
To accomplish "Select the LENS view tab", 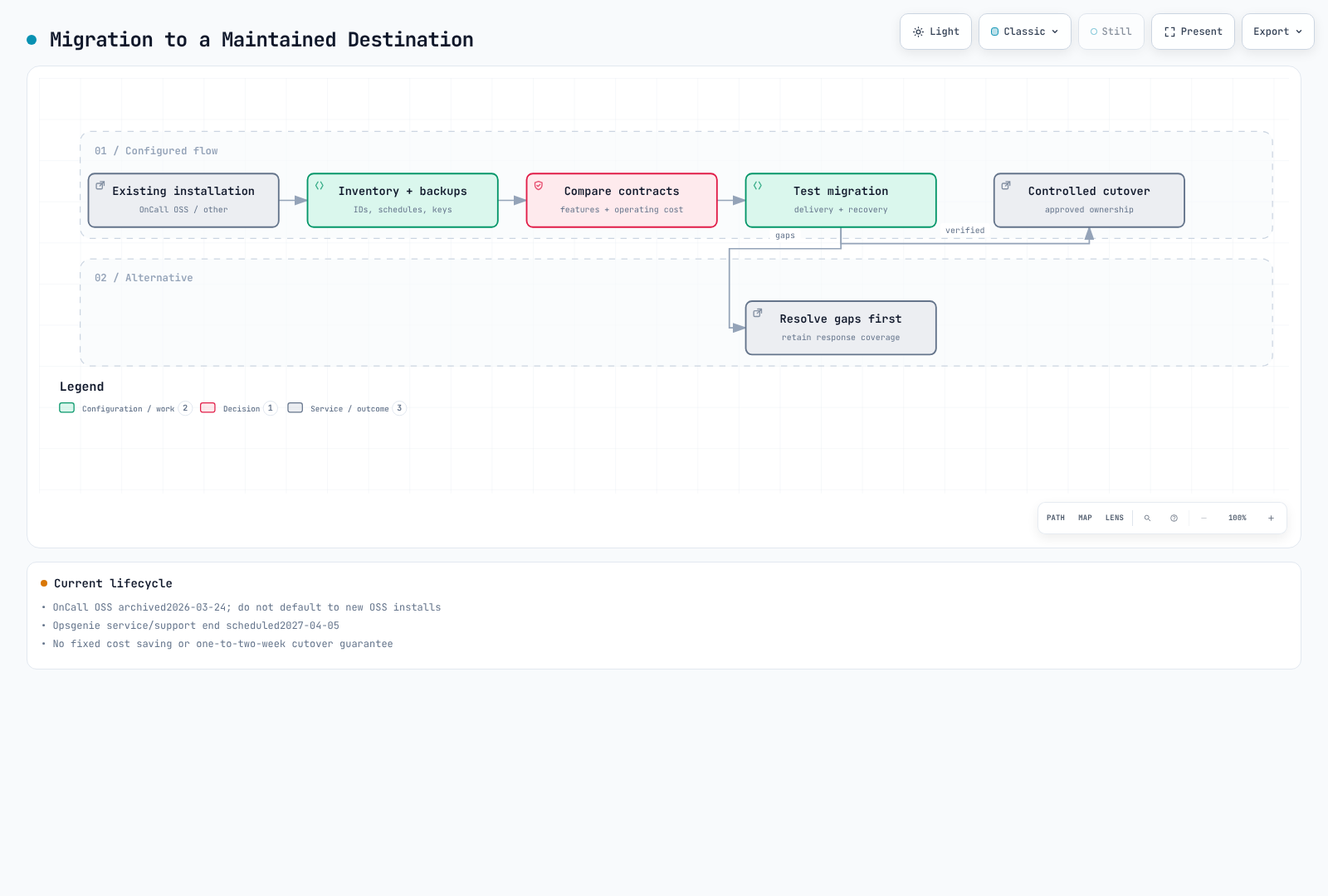I will (x=1115, y=518).
